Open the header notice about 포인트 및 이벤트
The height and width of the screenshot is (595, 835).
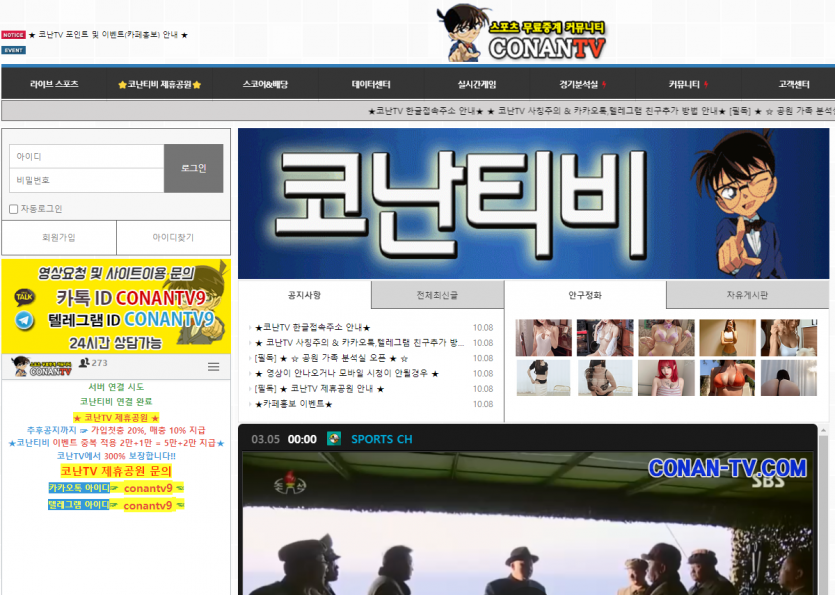pyautogui.click(x=109, y=35)
